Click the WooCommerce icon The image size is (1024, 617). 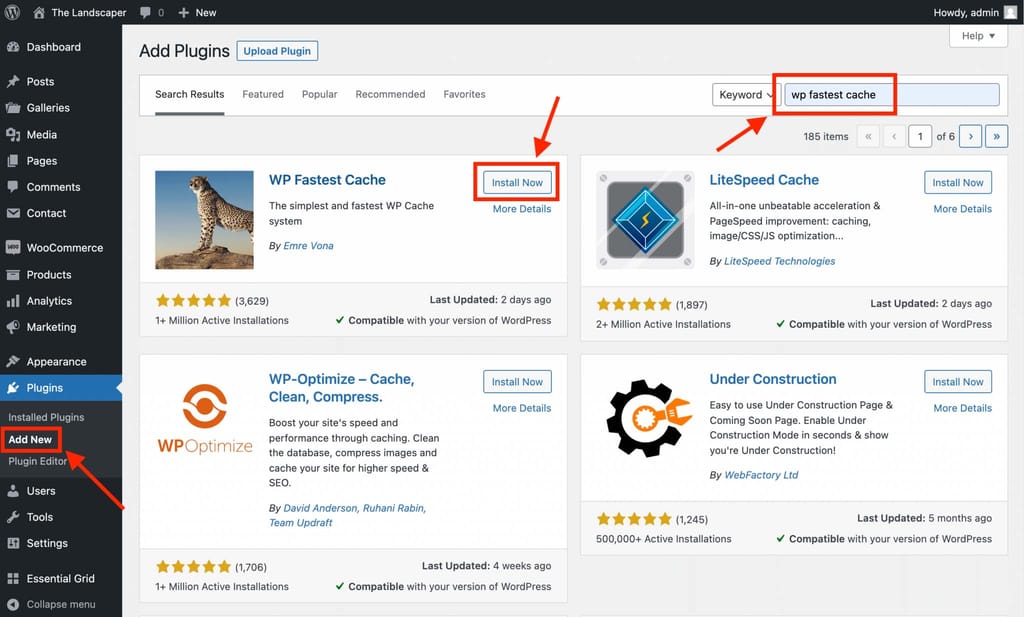click(x=13, y=247)
